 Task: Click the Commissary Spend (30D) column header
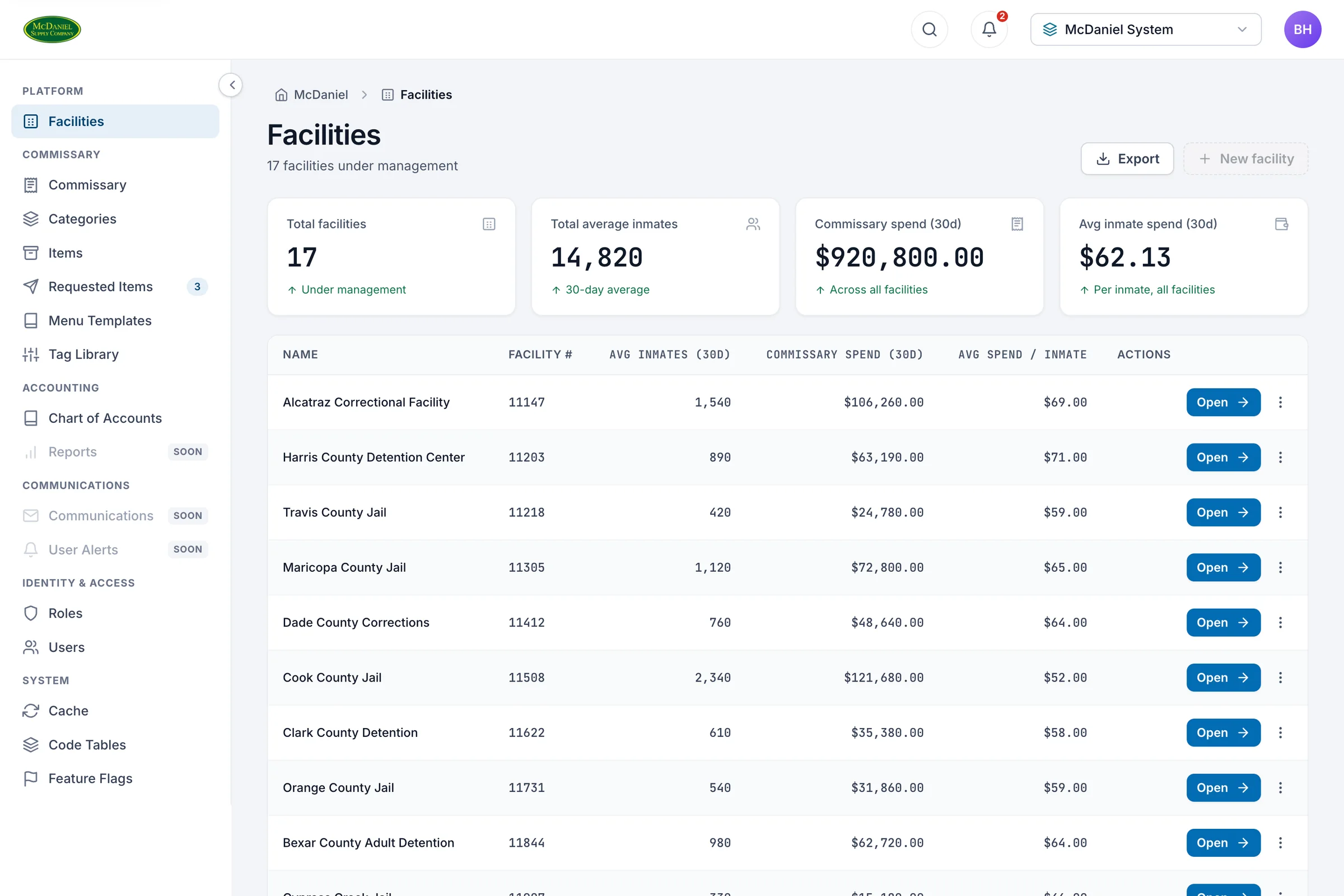[844, 354]
